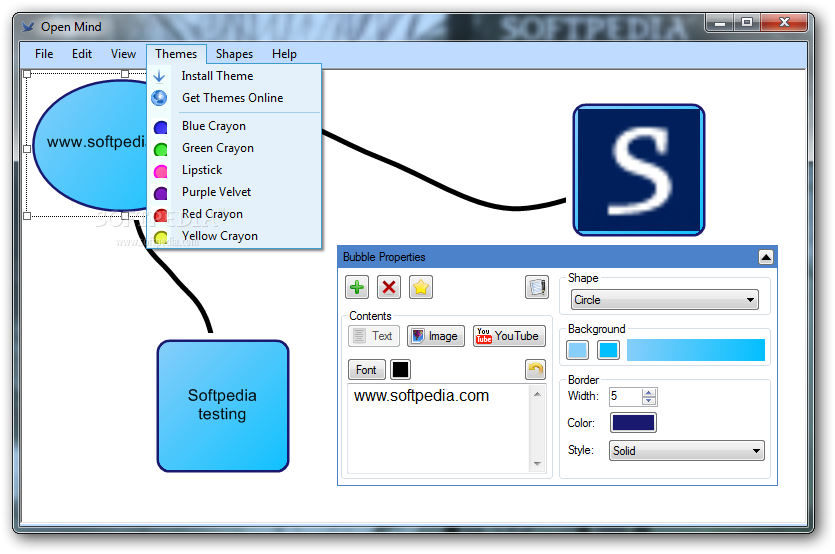Open the Edit menu
The height and width of the screenshot is (554, 835).
(x=82, y=54)
